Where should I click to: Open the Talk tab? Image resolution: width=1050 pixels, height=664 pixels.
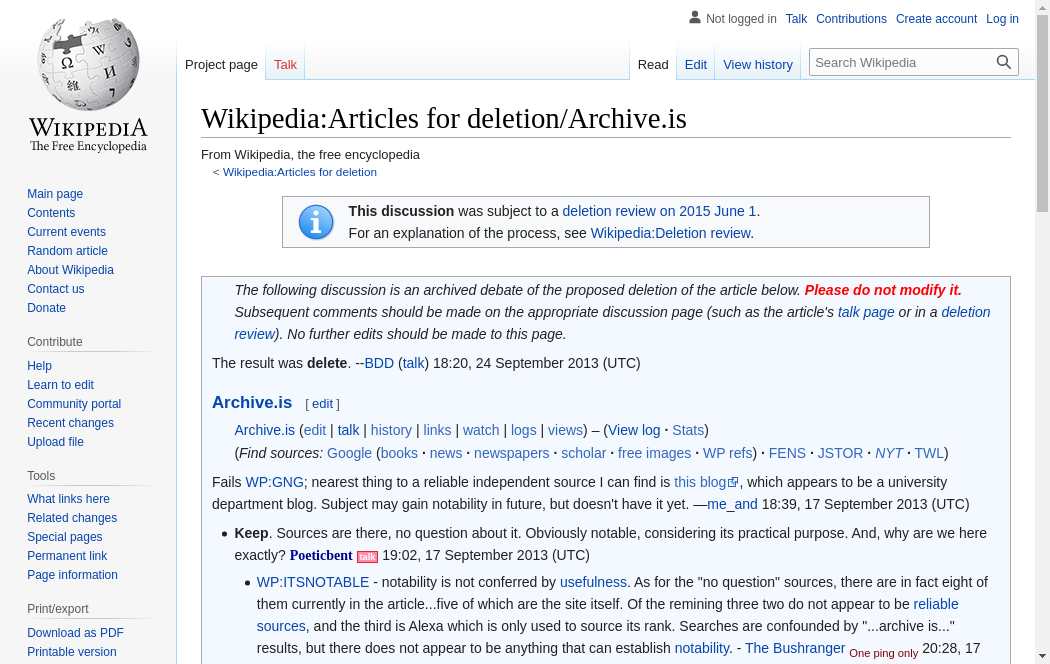coord(285,64)
